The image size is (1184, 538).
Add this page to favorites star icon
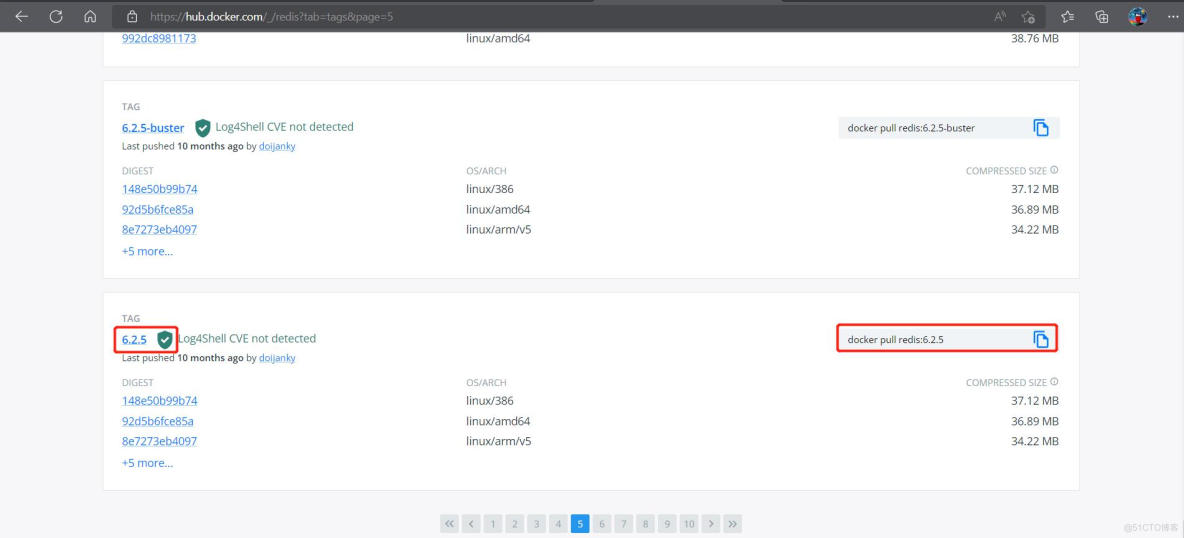tap(1028, 16)
